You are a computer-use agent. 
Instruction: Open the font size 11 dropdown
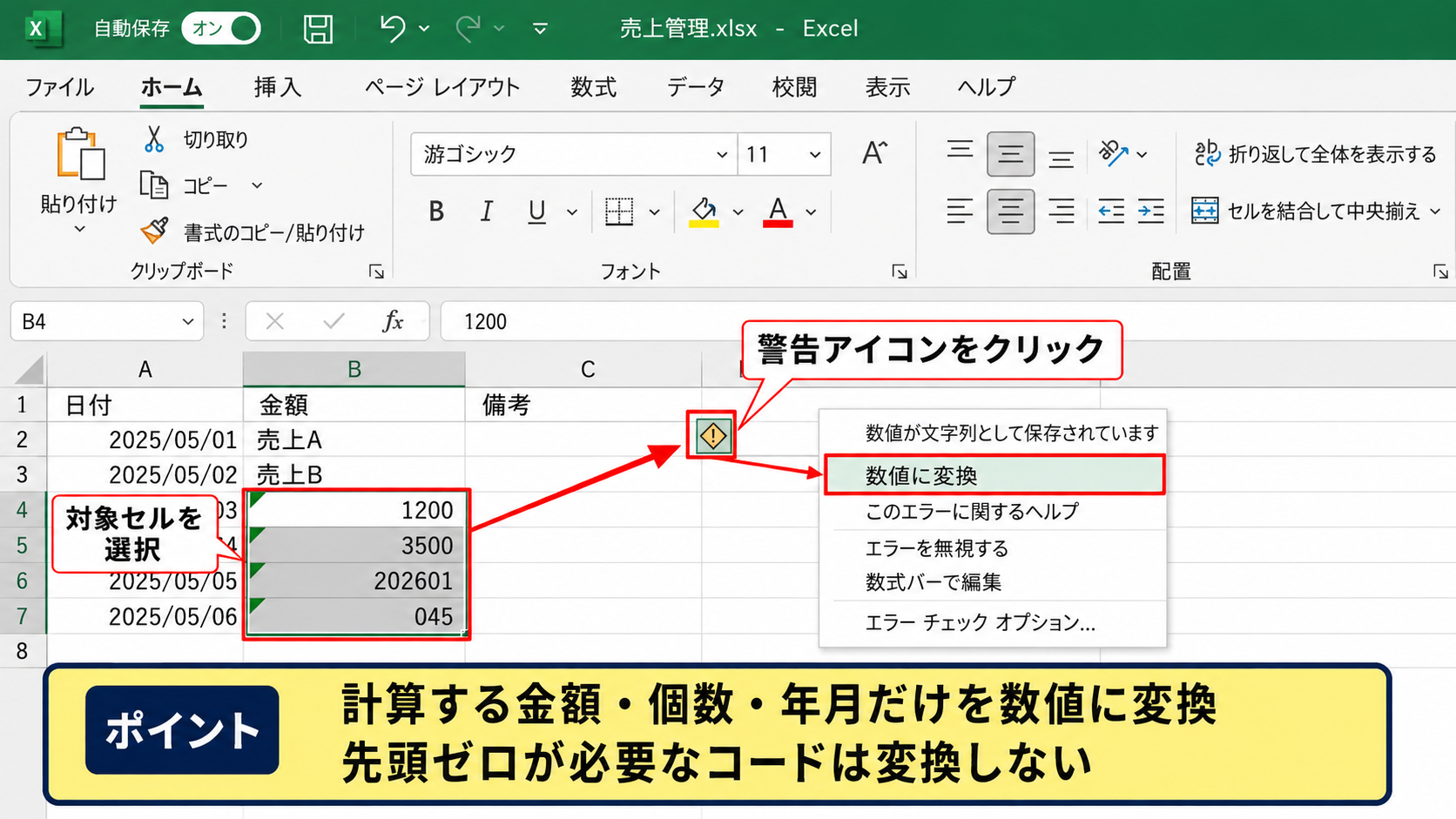pos(814,155)
